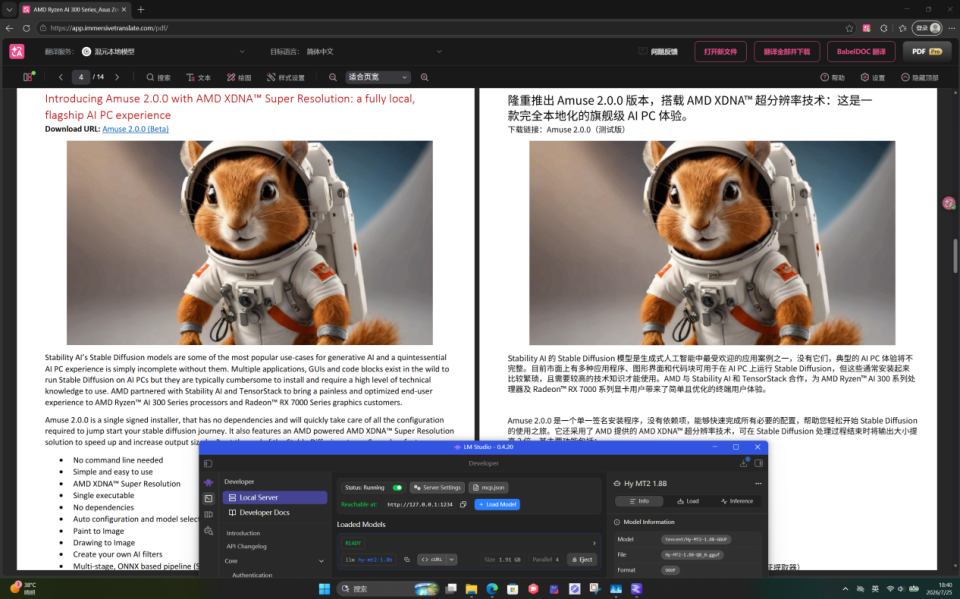Click the 打开新文件 button
This screenshot has width=960, height=599.
720,51
